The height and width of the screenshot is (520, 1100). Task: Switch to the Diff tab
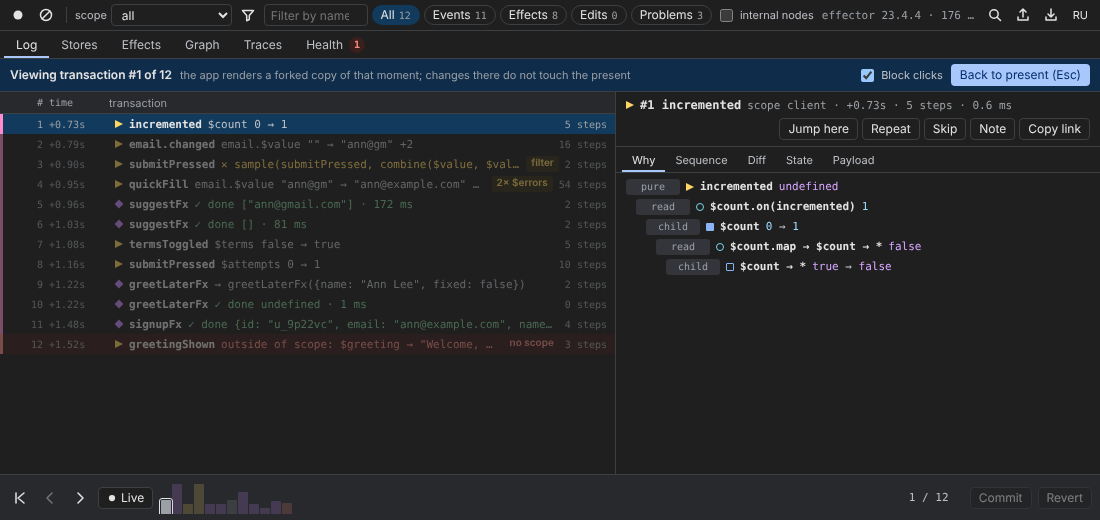coord(756,160)
